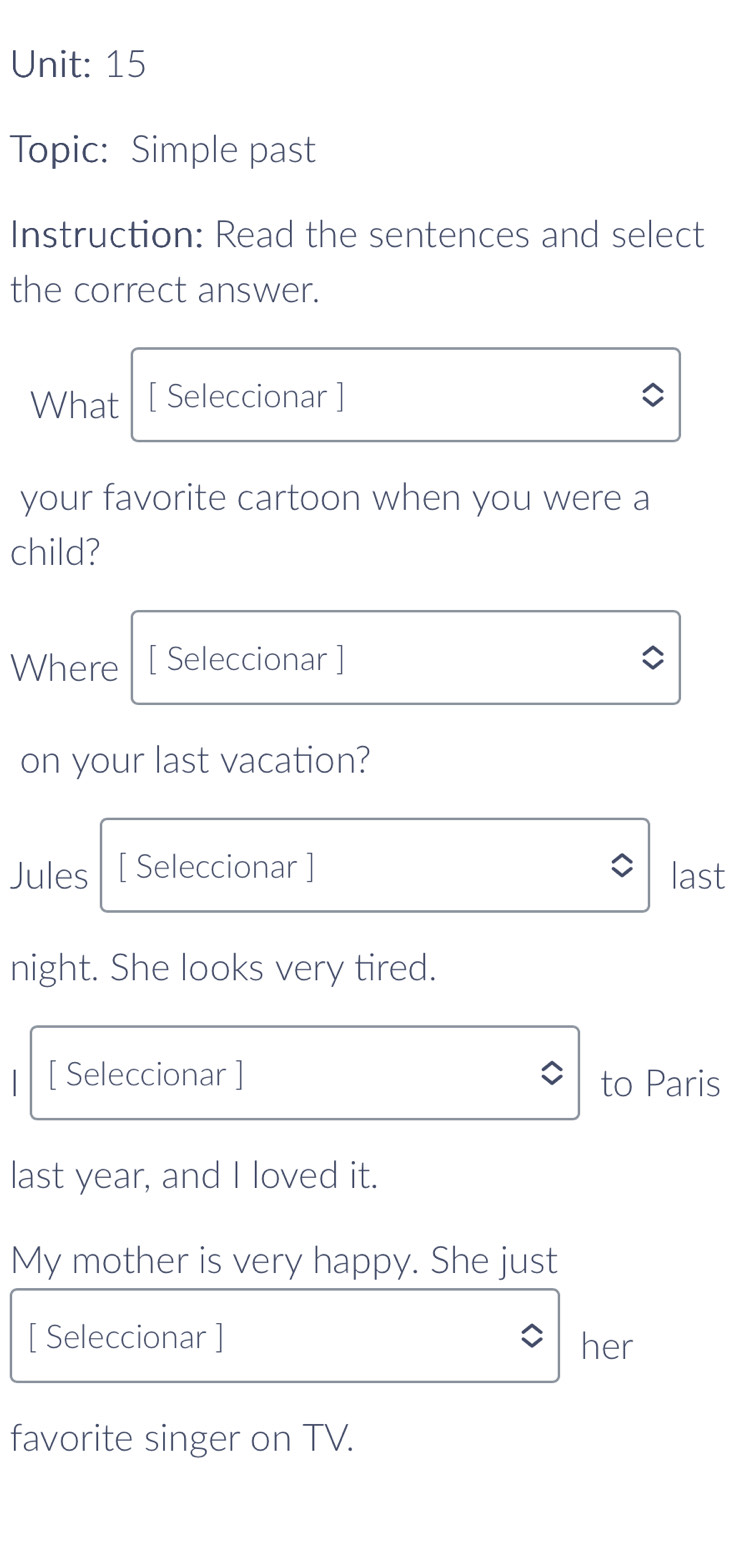This screenshot has height=1542, width=746.
Task: Click the text "last year, and I loved it."
Action: click(195, 1176)
